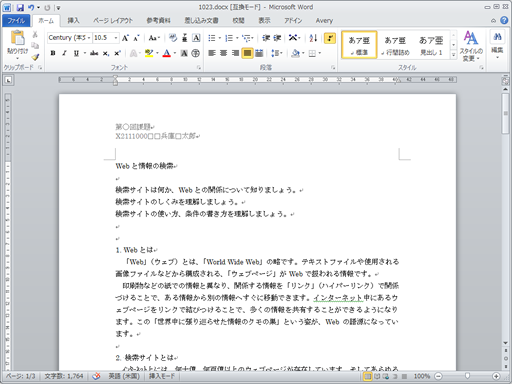Click the Distributed alignment icon

259,53
